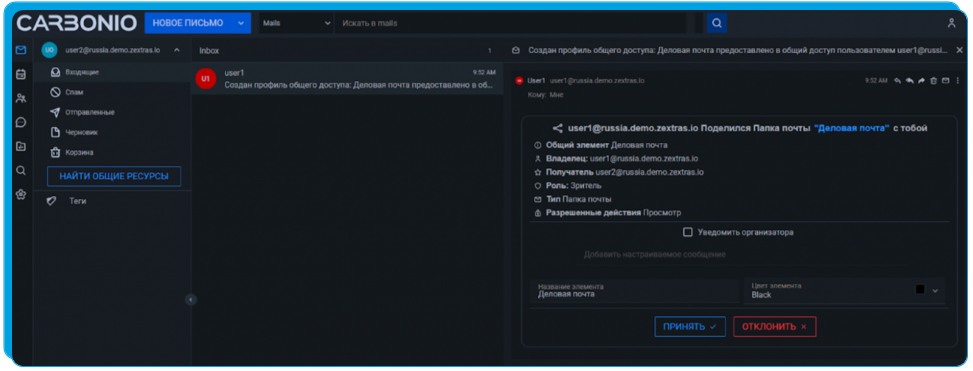The height and width of the screenshot is (371, 973).
Task: Click the UO avatar of user2 account
Action: click(x=49, y=50)
